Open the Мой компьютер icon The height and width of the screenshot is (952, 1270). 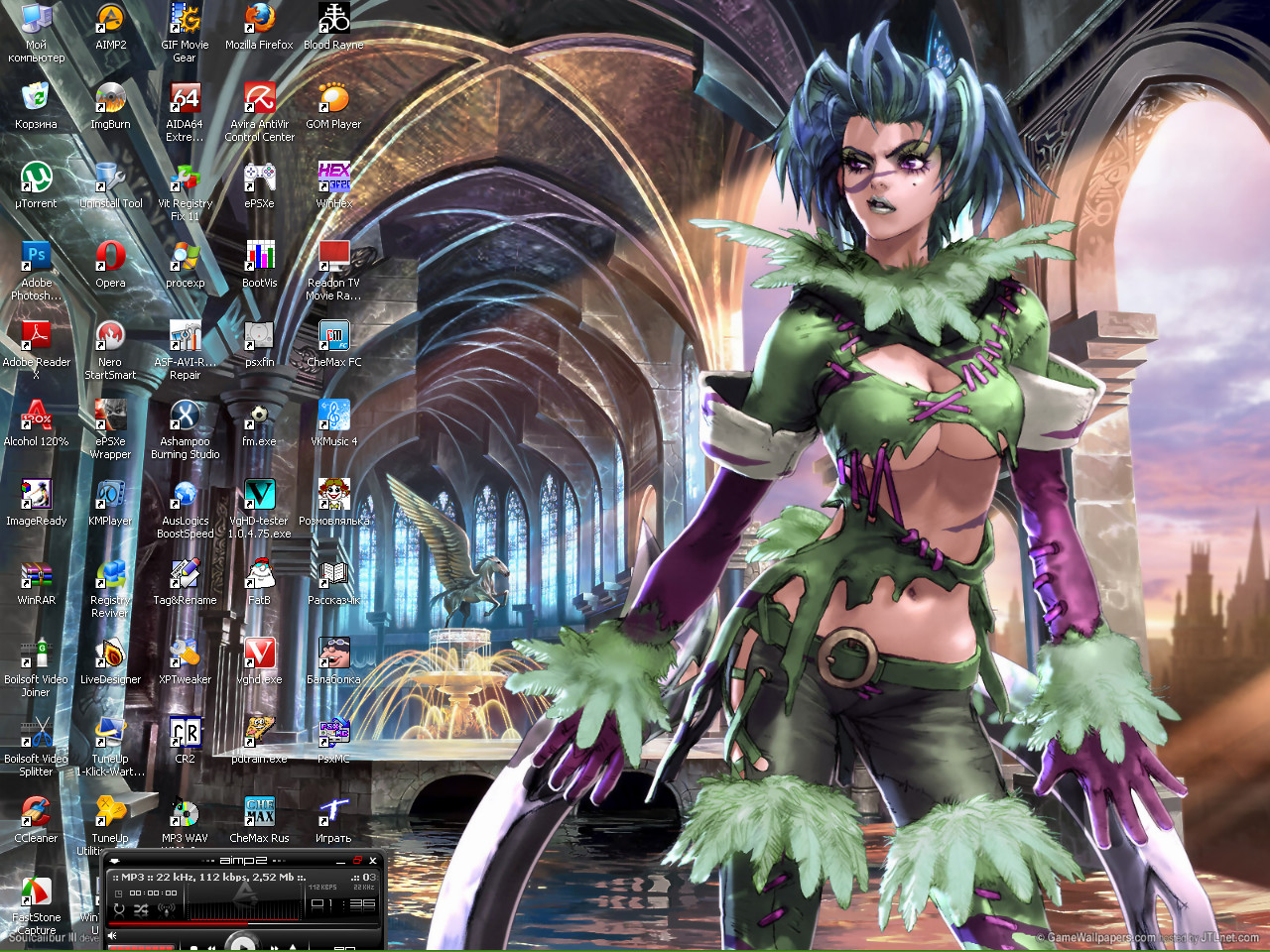point(36,19)
